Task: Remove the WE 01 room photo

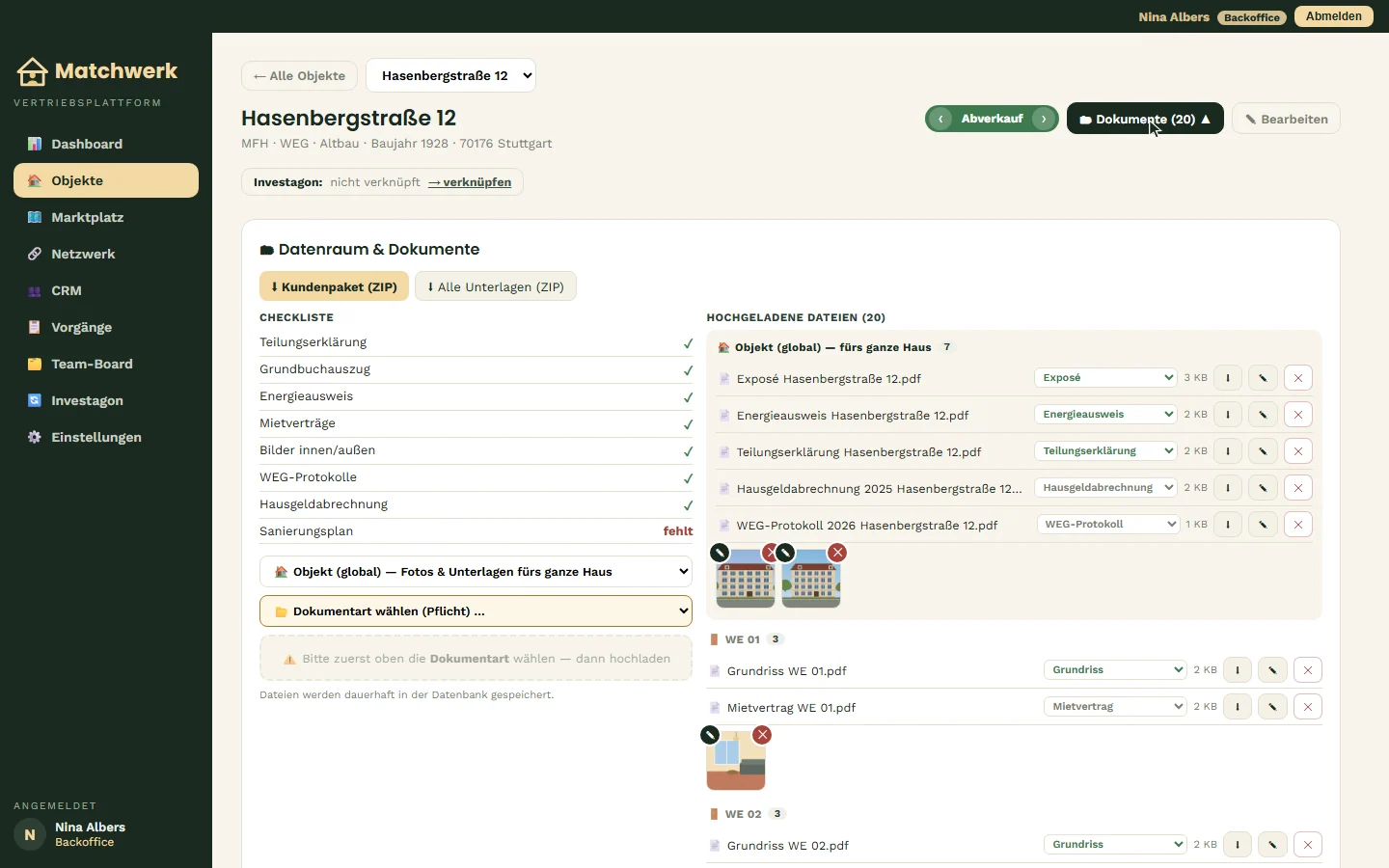Action: pos(762,735)
